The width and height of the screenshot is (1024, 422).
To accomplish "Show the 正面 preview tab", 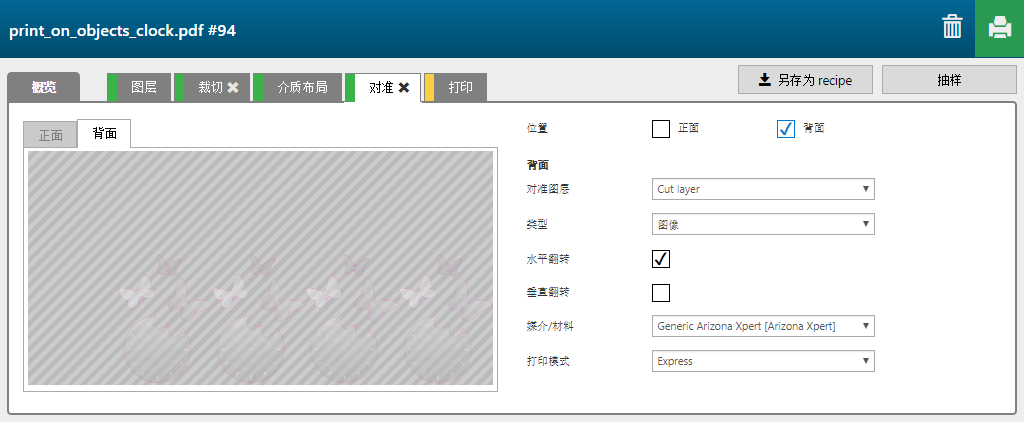I will pos(50,135).
